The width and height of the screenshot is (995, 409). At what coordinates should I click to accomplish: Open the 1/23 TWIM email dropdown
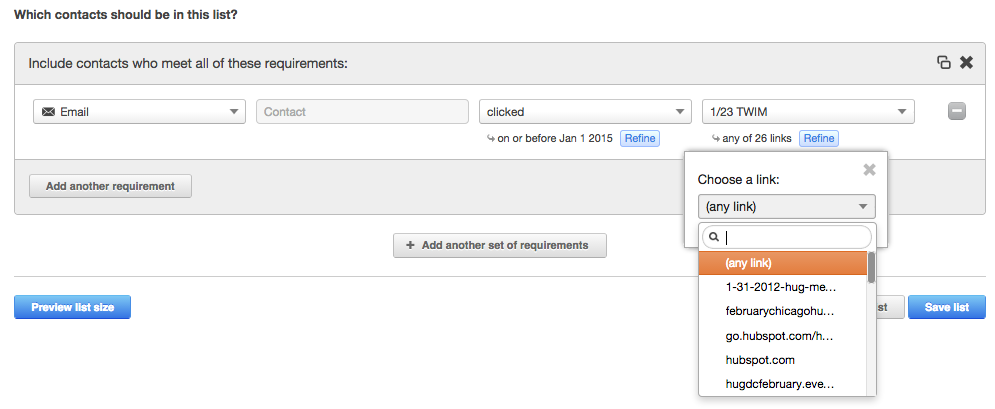(x=808, y=112)
